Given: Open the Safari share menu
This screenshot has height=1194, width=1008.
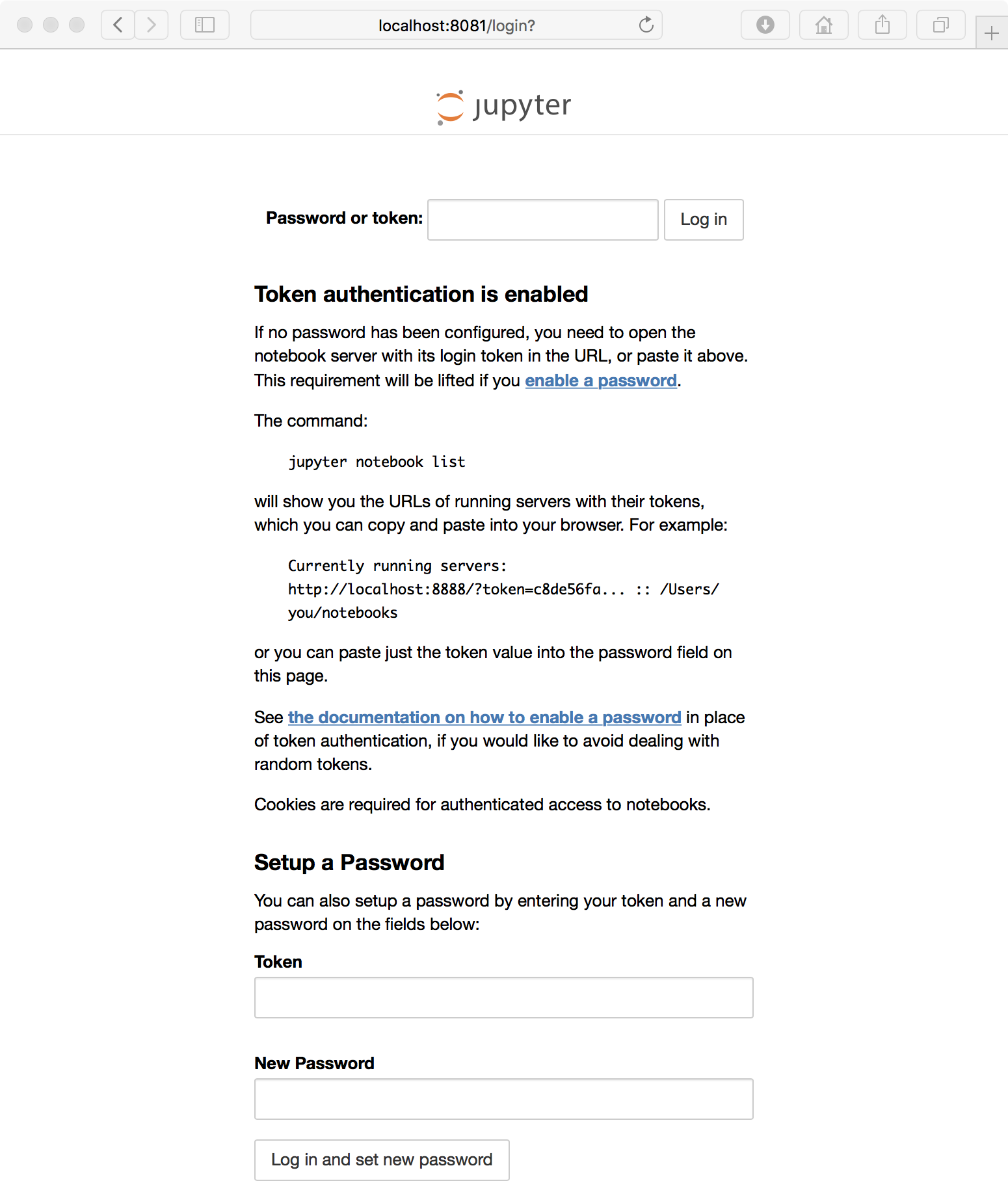Looking at the screenshot, I should click(x=882, y=25).
